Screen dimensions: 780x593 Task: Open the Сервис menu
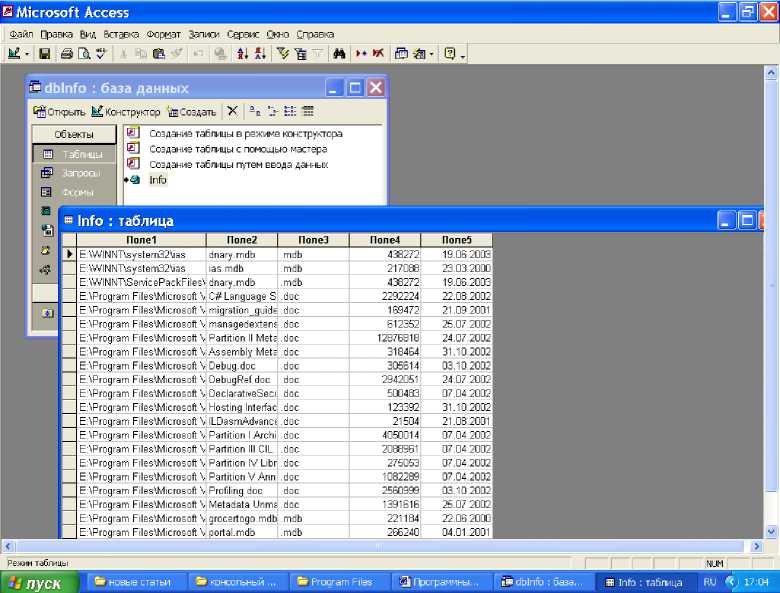tap(243, 33)
